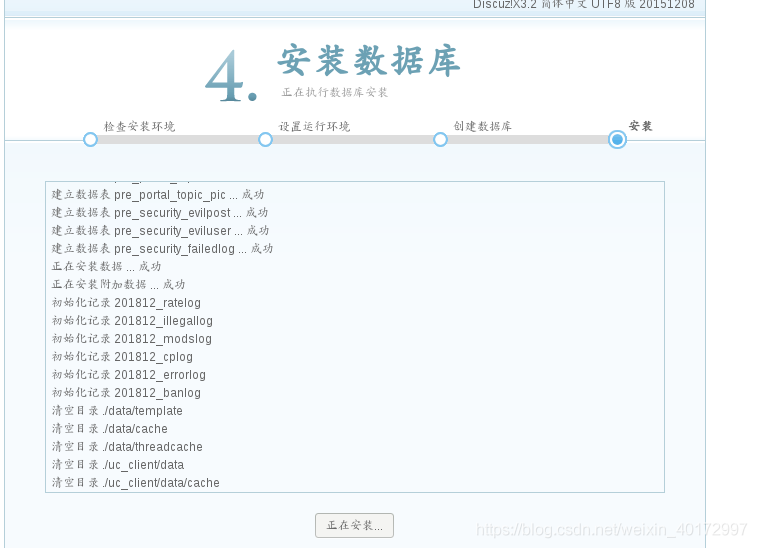757x548 pixels.
Task: Click log line 201812_cplog
Action: click(122, 357)
